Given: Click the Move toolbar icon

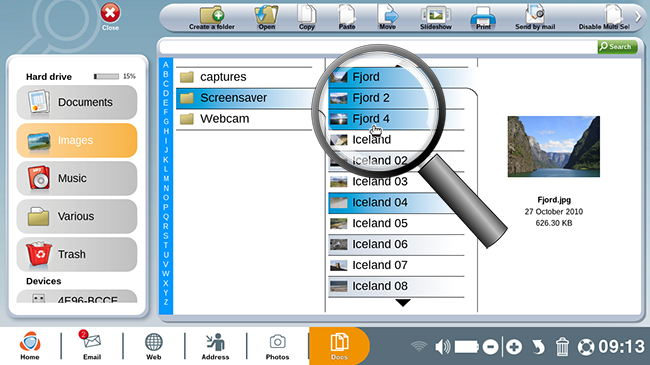Looking at the screenshot, I should [388, 18].
